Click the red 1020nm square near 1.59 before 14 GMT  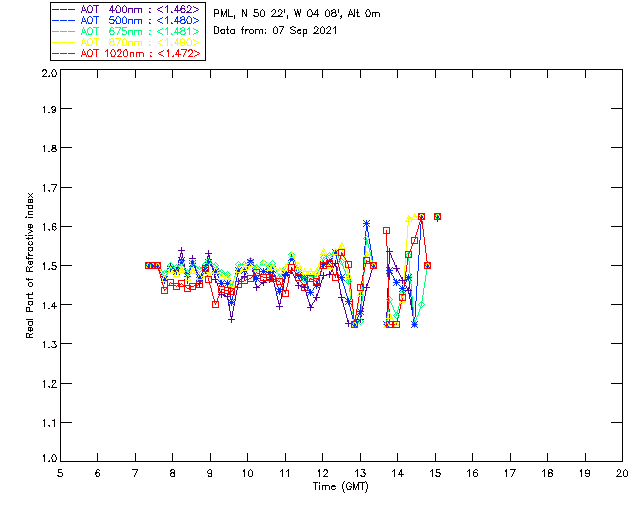pos(386,231)
